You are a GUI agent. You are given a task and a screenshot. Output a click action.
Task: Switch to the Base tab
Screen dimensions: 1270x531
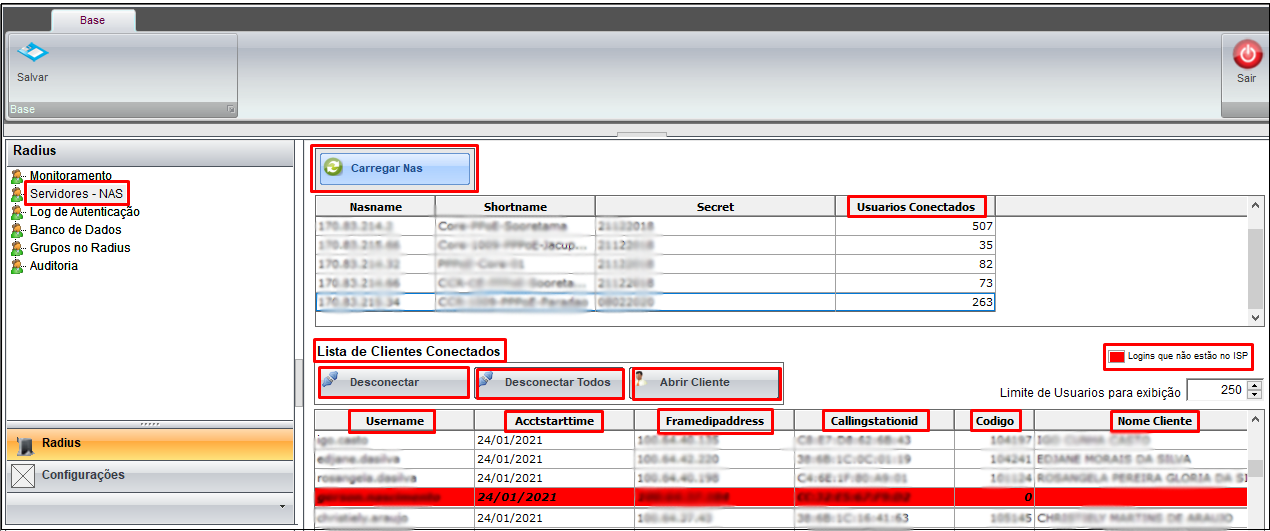pyautogui.click(x=92, y=20)
